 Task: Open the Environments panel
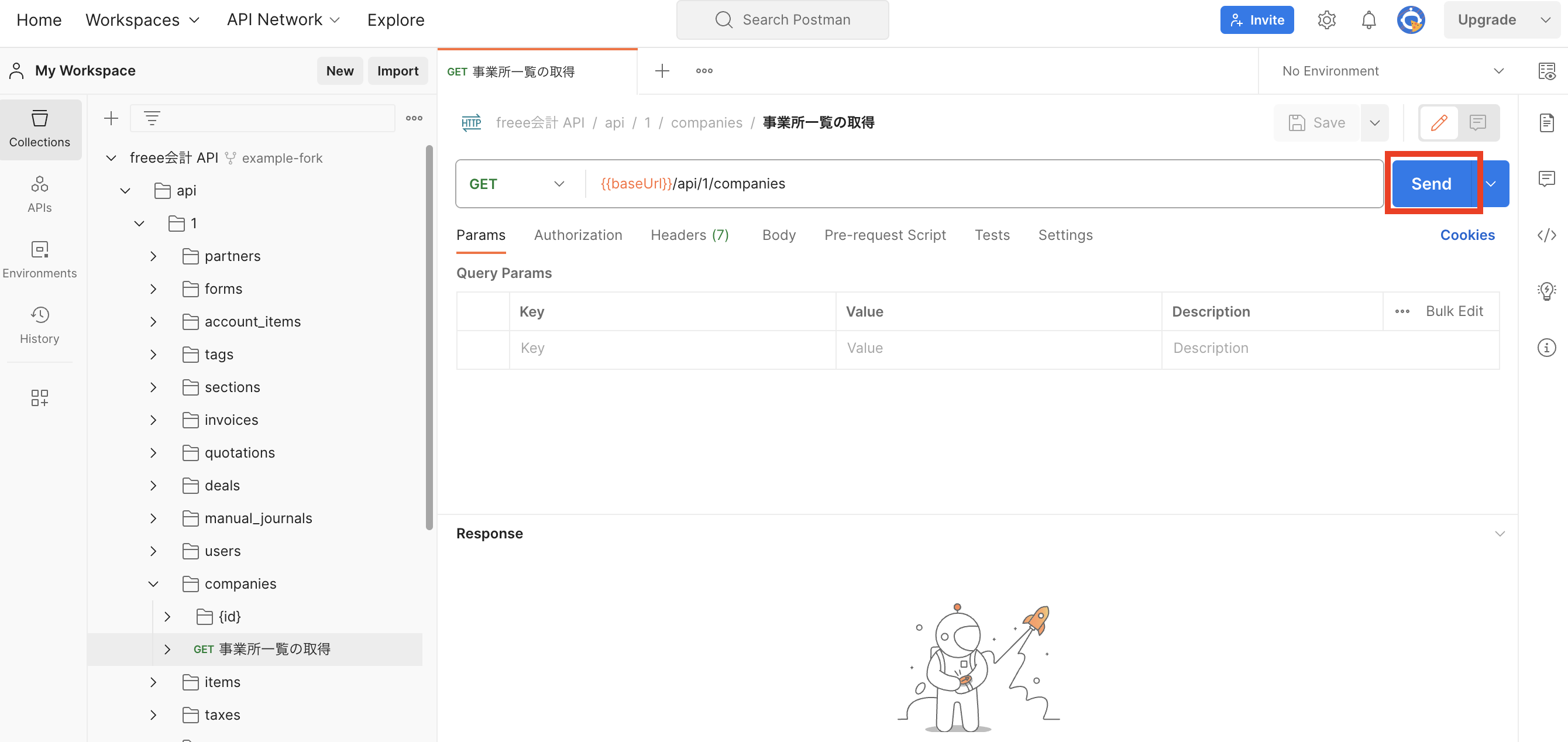click(40, 259)
